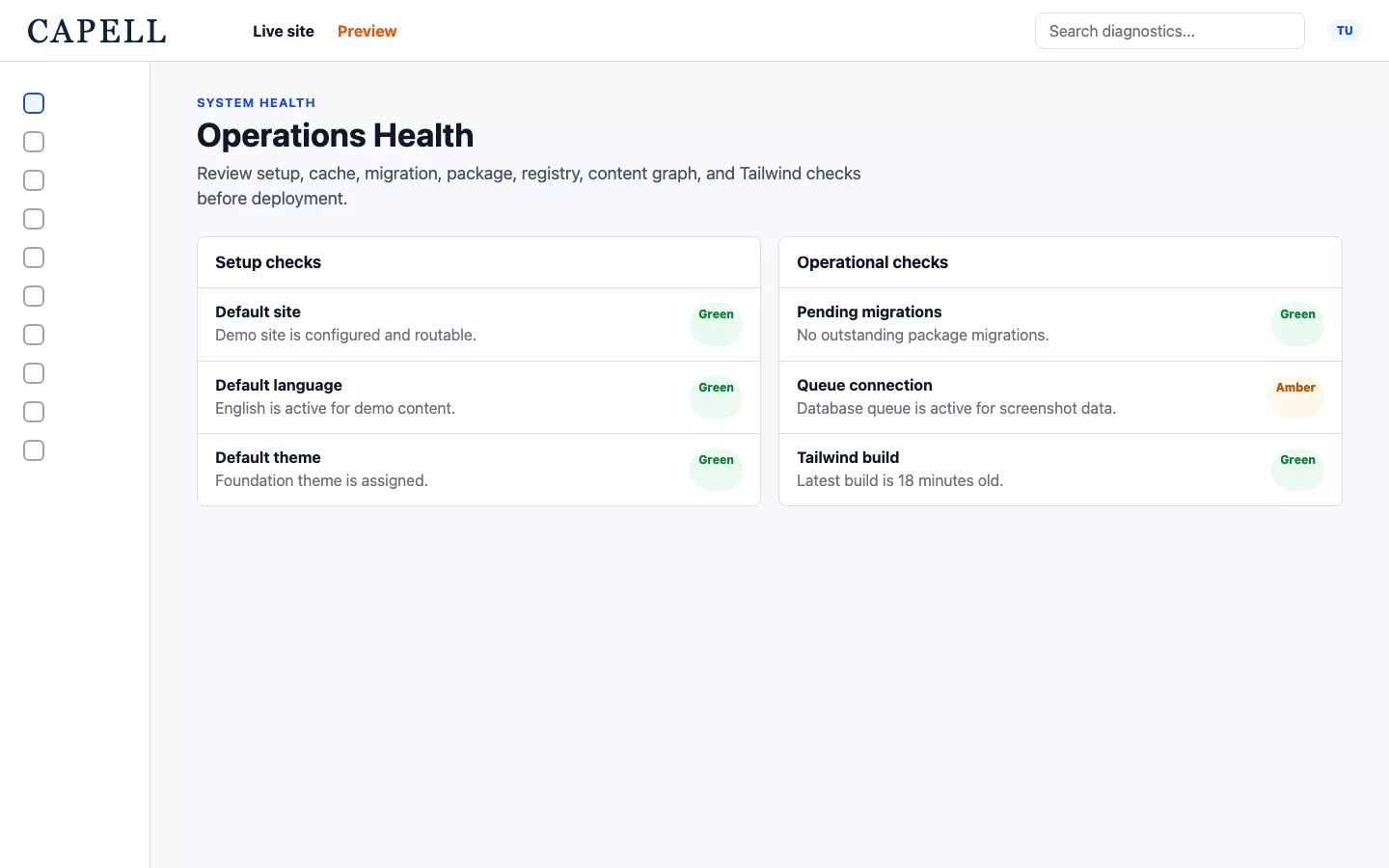Select the Pending migrations check title

point(869,312)
